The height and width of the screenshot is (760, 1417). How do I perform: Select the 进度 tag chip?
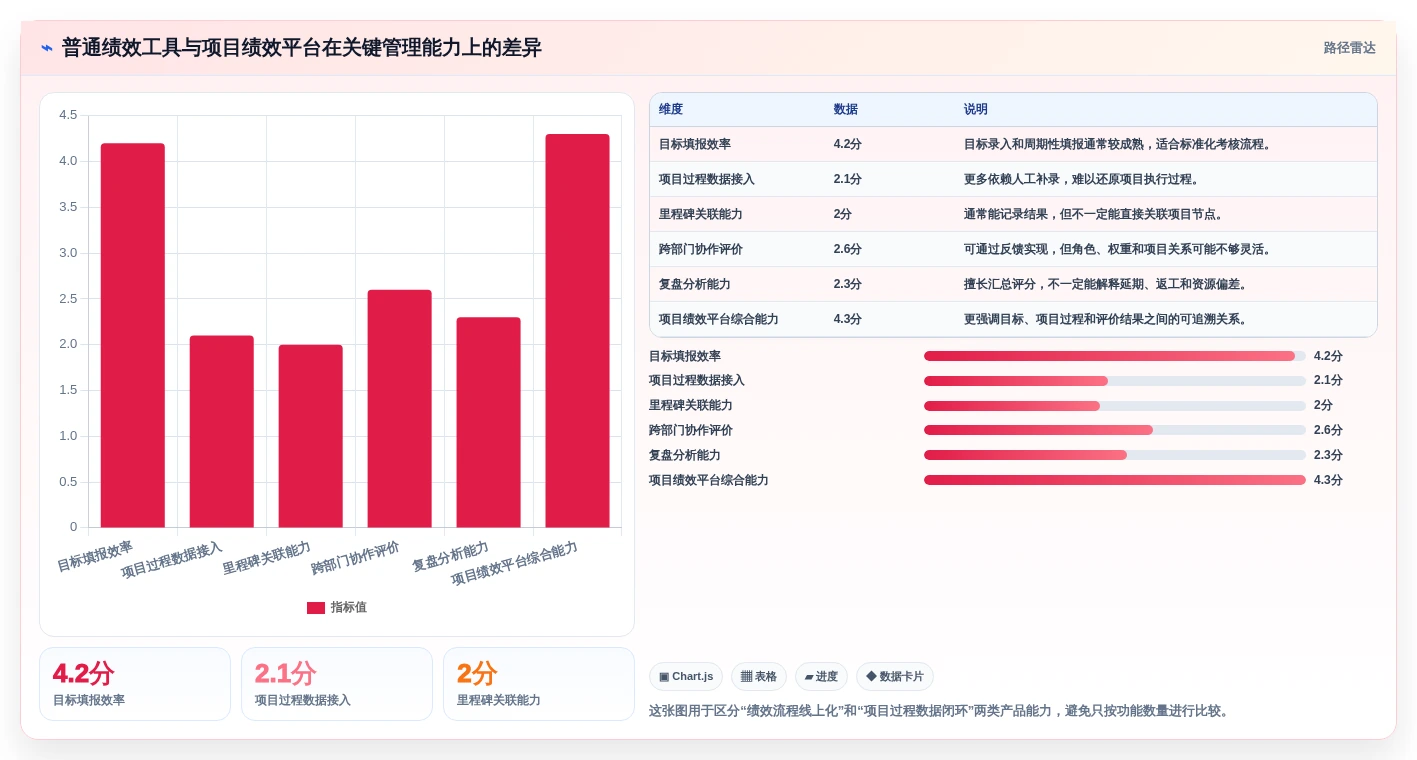(x=821, y=676)
